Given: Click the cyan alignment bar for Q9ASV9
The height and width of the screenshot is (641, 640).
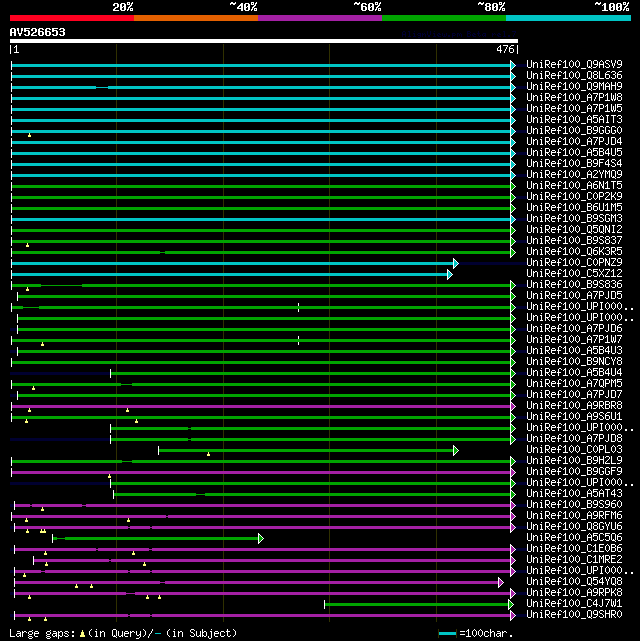Looking at the screenshot, I should pyautogui.click(x=262, y=65).
